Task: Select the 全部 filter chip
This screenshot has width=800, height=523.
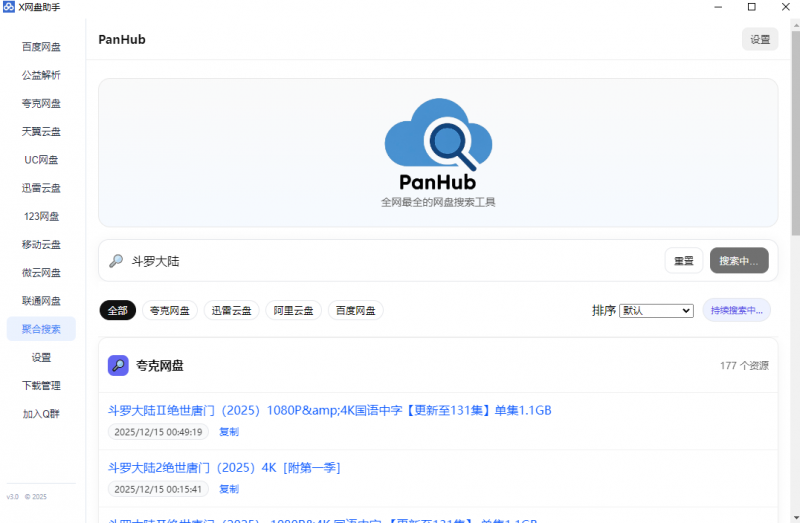Action: coord(118,310)
